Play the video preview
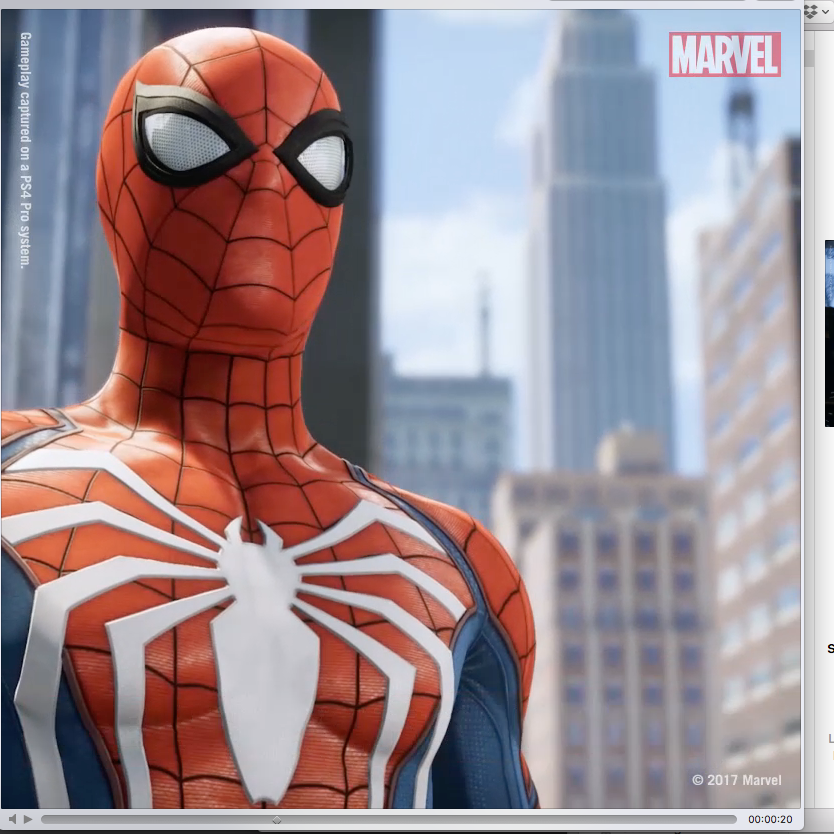 (28, 819)
